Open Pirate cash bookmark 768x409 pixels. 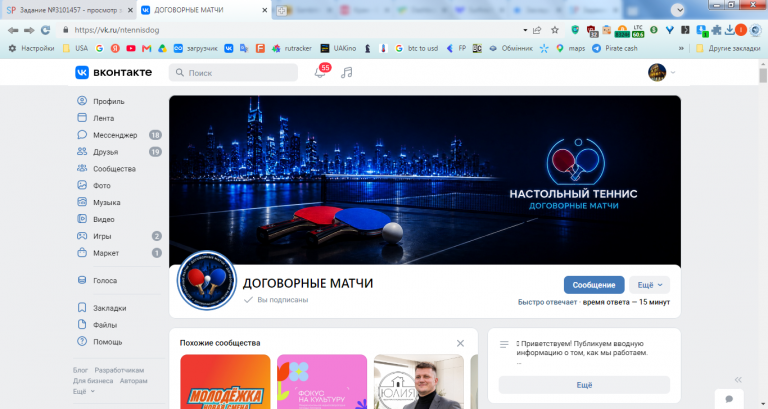click(x=615, y=48)
